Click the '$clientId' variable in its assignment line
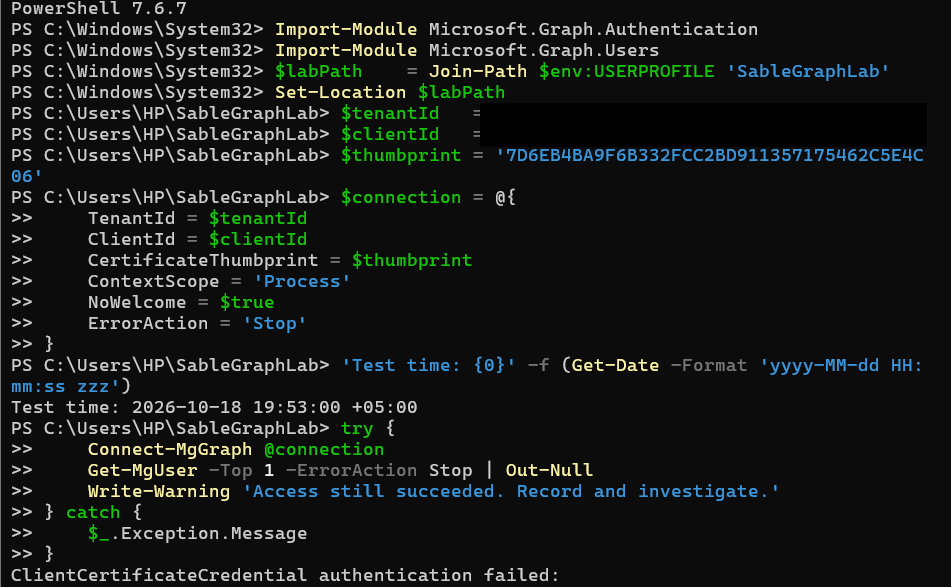The height and width of the screenshot is (587, 951). [x=389, y=134]
